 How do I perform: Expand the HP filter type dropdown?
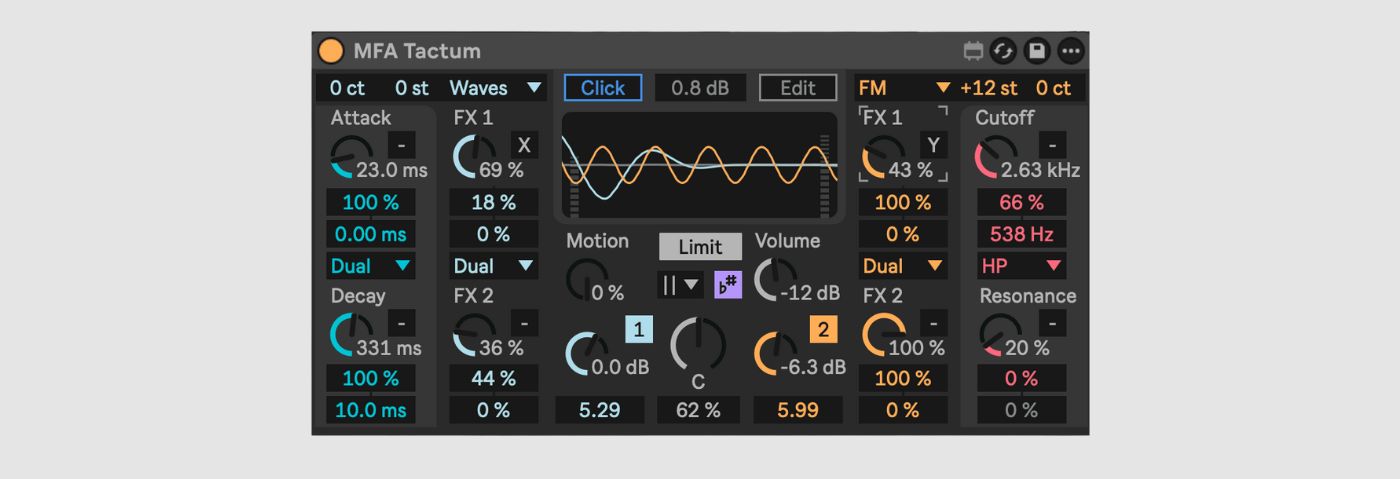[1021, 266]
